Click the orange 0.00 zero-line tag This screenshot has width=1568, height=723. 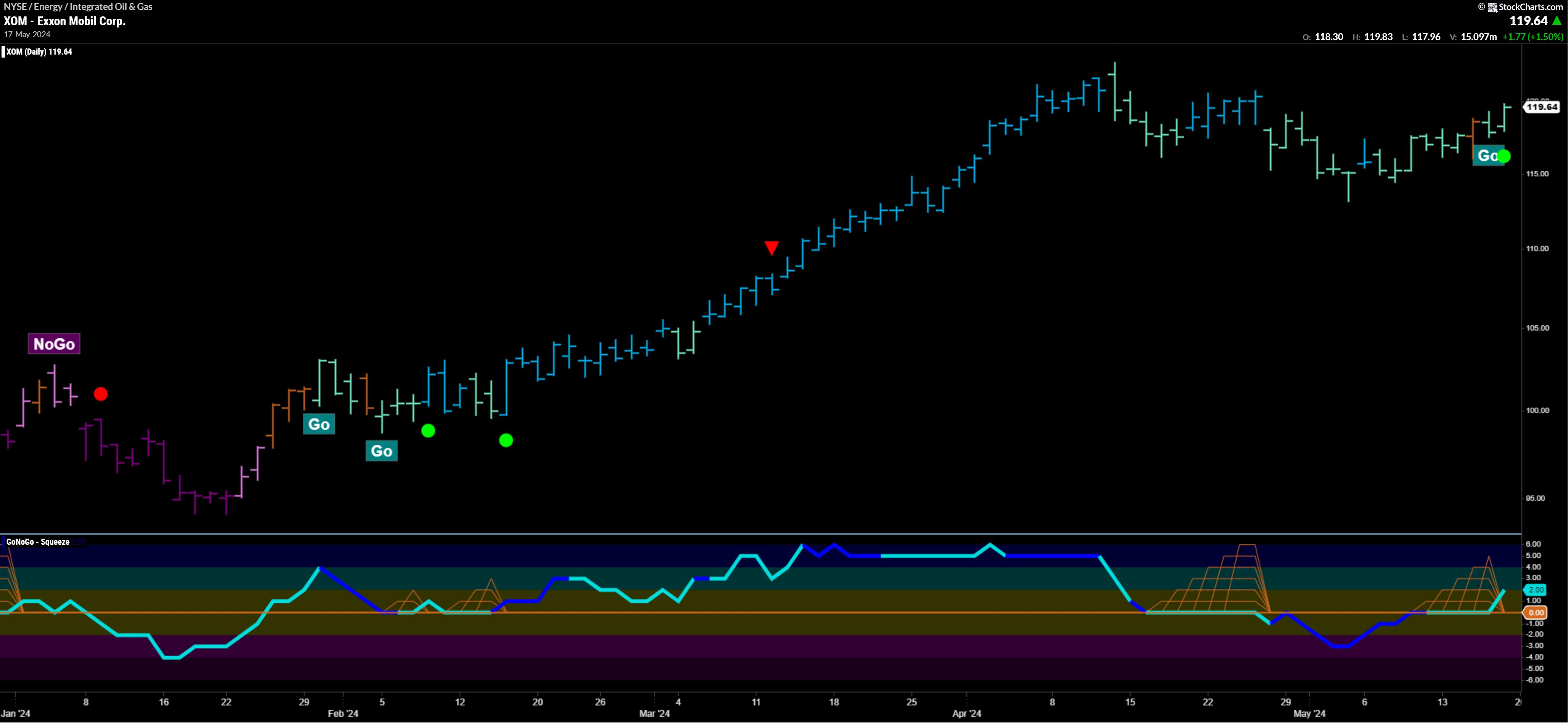point(1535,613)
